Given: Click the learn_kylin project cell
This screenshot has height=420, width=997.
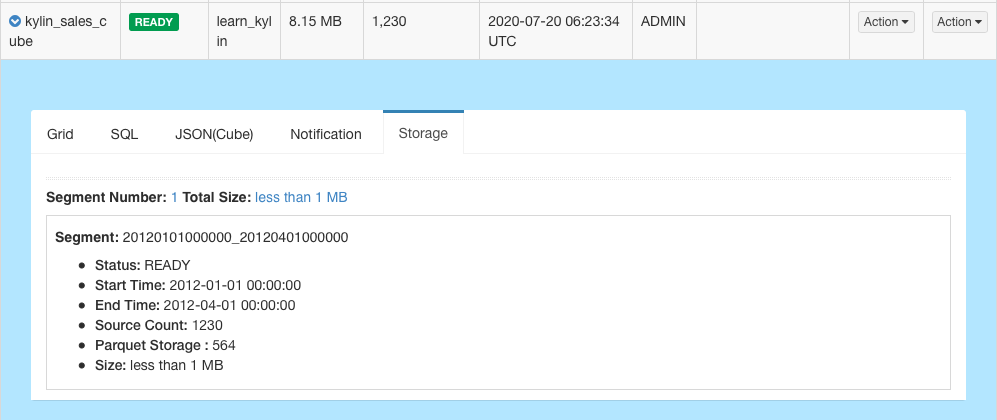Looking at the screenshot, I should coord(237,30).
